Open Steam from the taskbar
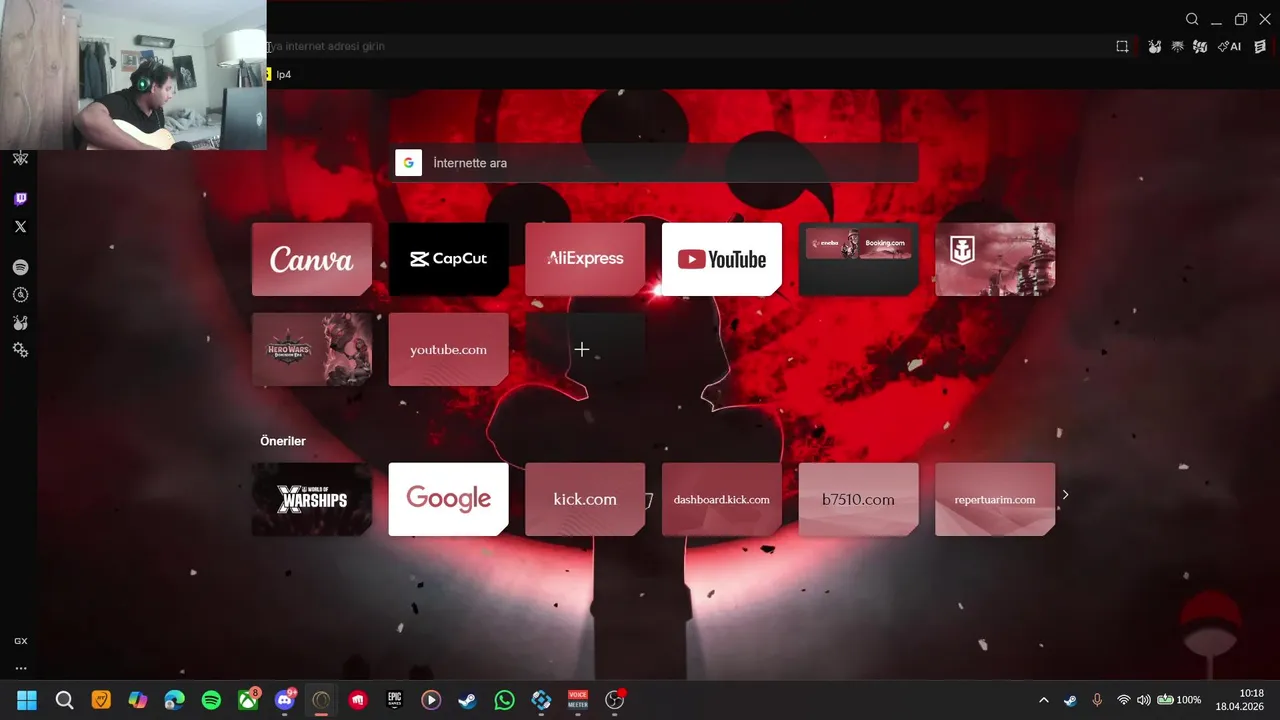Image resolution: width=1280 pixels, height=720 pixels. point(468,700)
